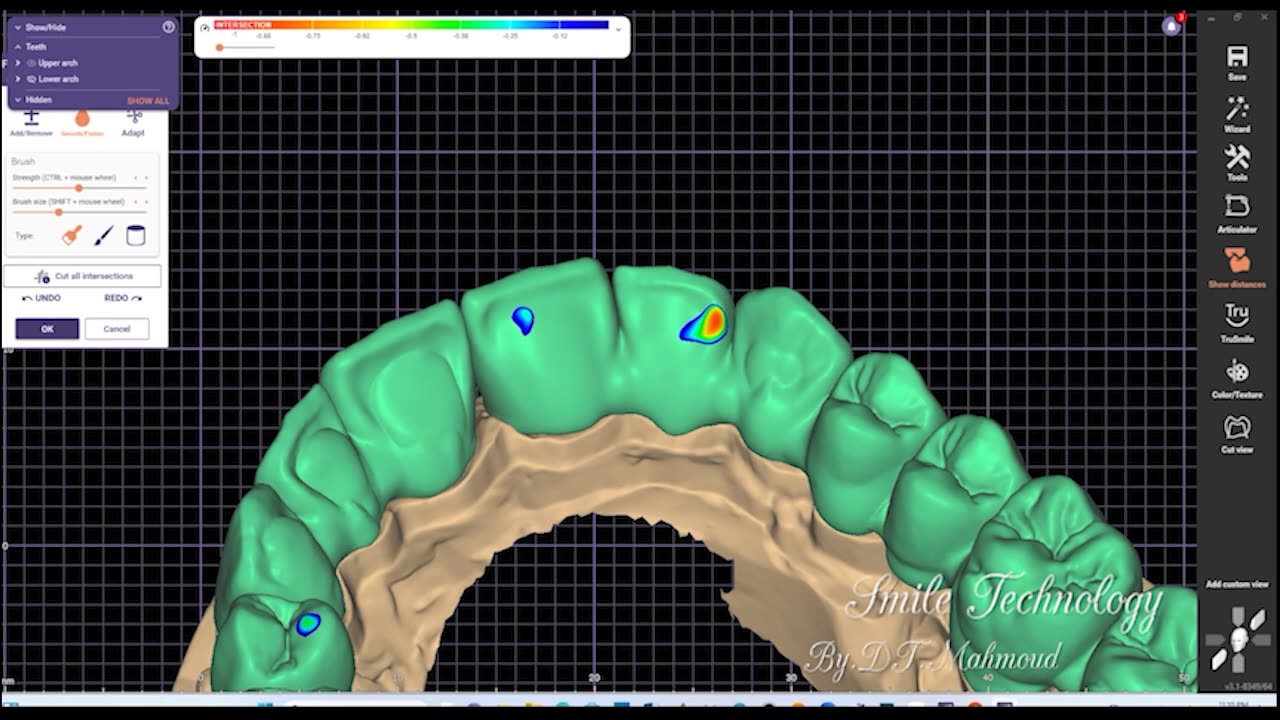This screenshot has width=1280, height=720.
Task: Open the Color/Texture settings
Action: 1237,378
